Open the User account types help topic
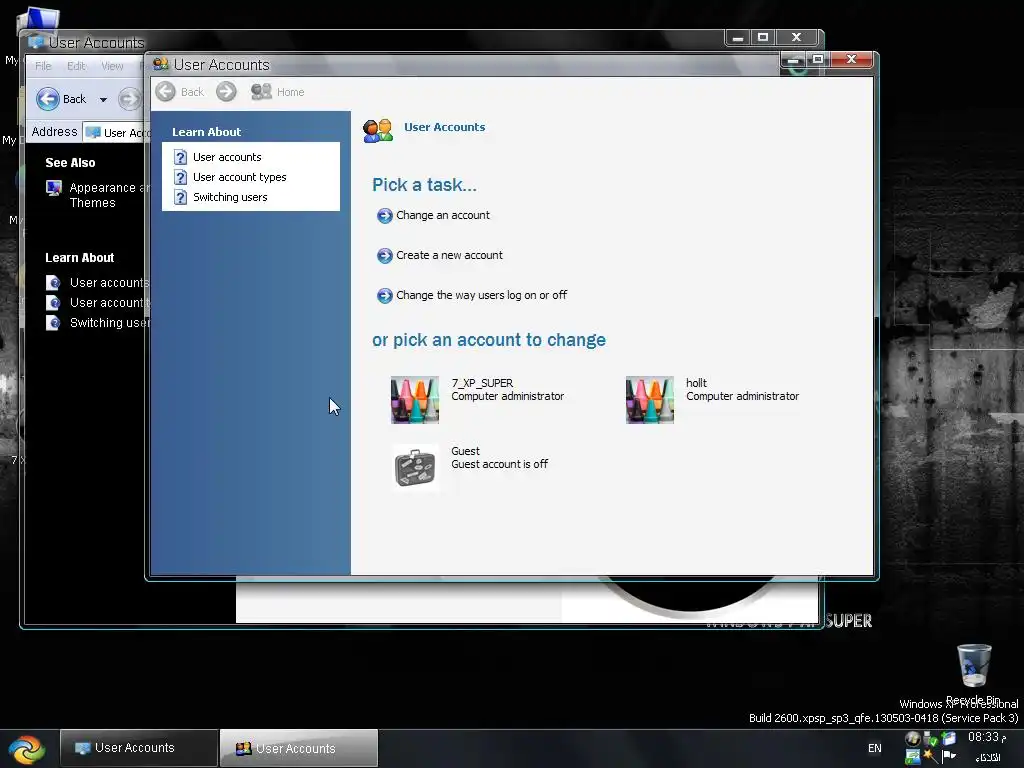Image resolution: width=1024 pixels, height=768 pixels. 240,177
